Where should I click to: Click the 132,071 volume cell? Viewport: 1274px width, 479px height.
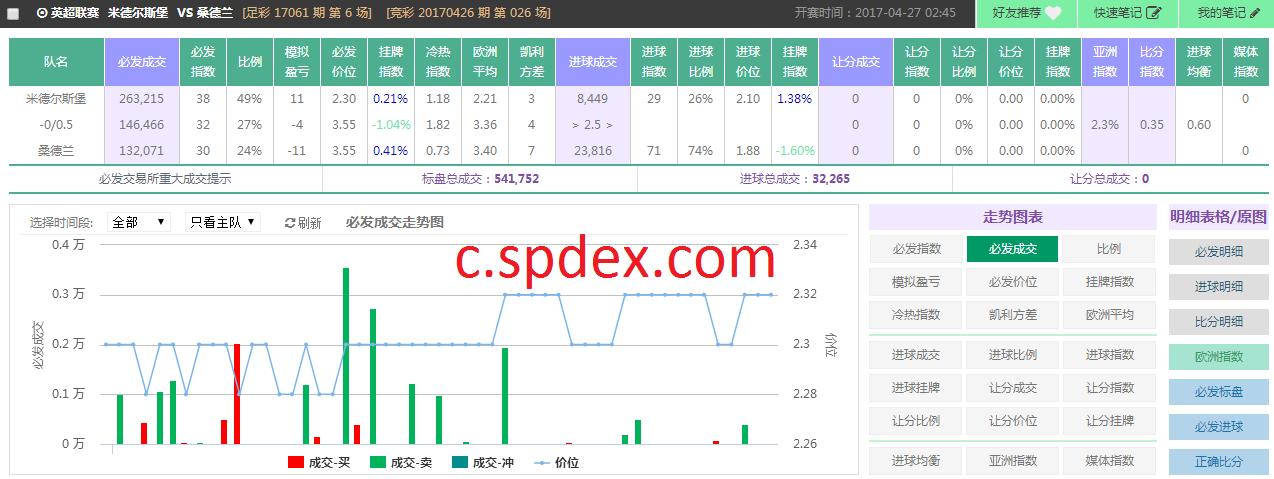[x=141, y=150]
